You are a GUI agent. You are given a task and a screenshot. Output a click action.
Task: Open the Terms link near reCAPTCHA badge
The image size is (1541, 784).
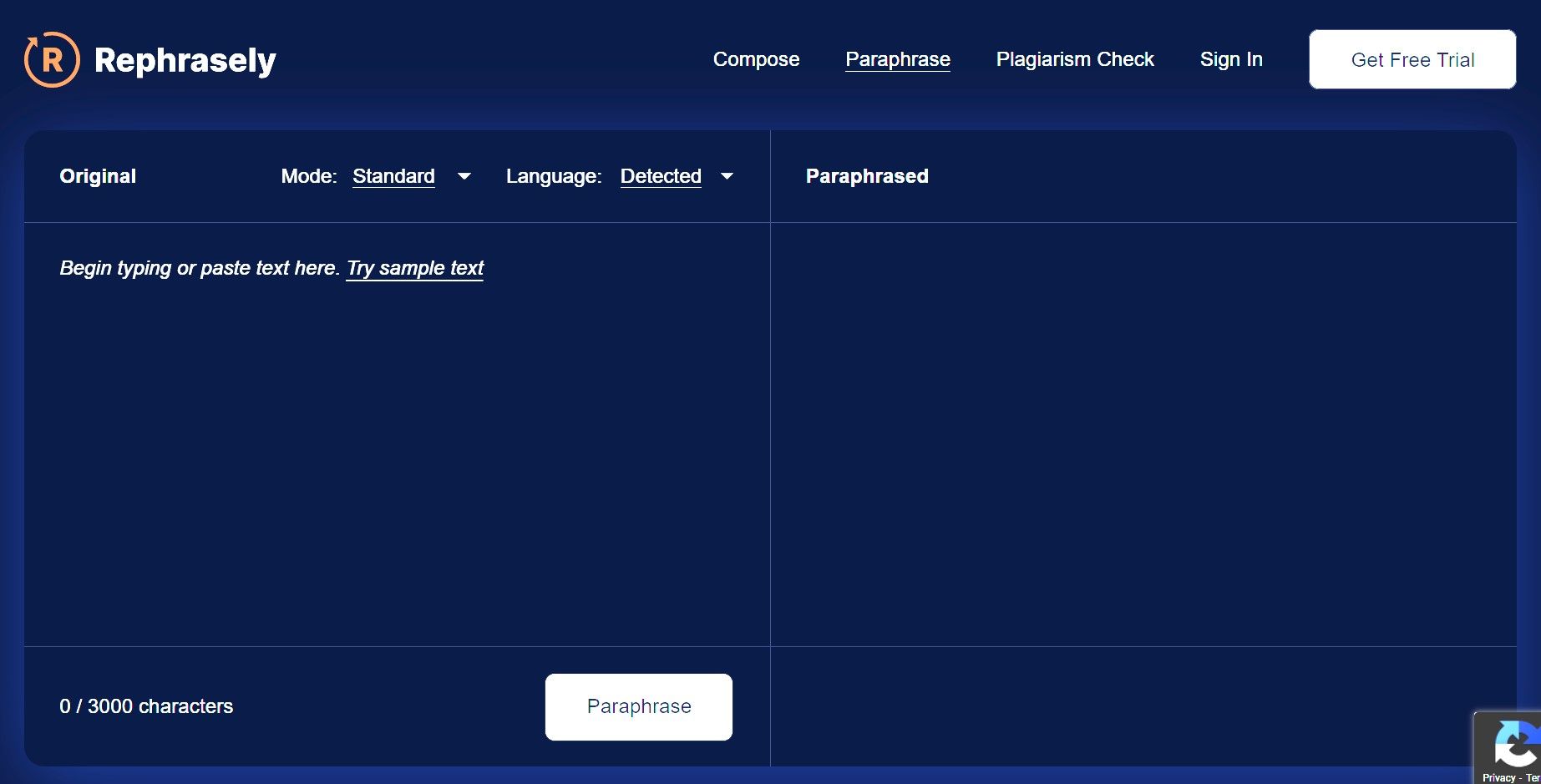[1533, 776]
